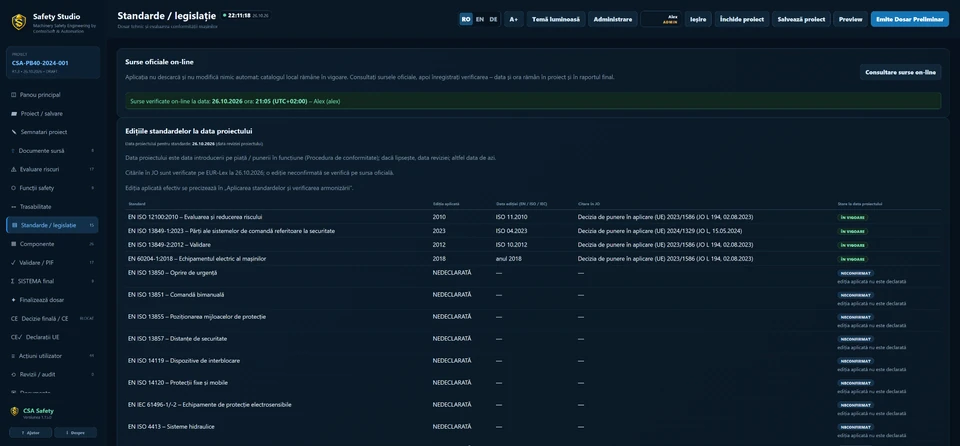This screenshot has width=960, height=446.
Task: Click Închide proiect button
Action: point(742,20)
